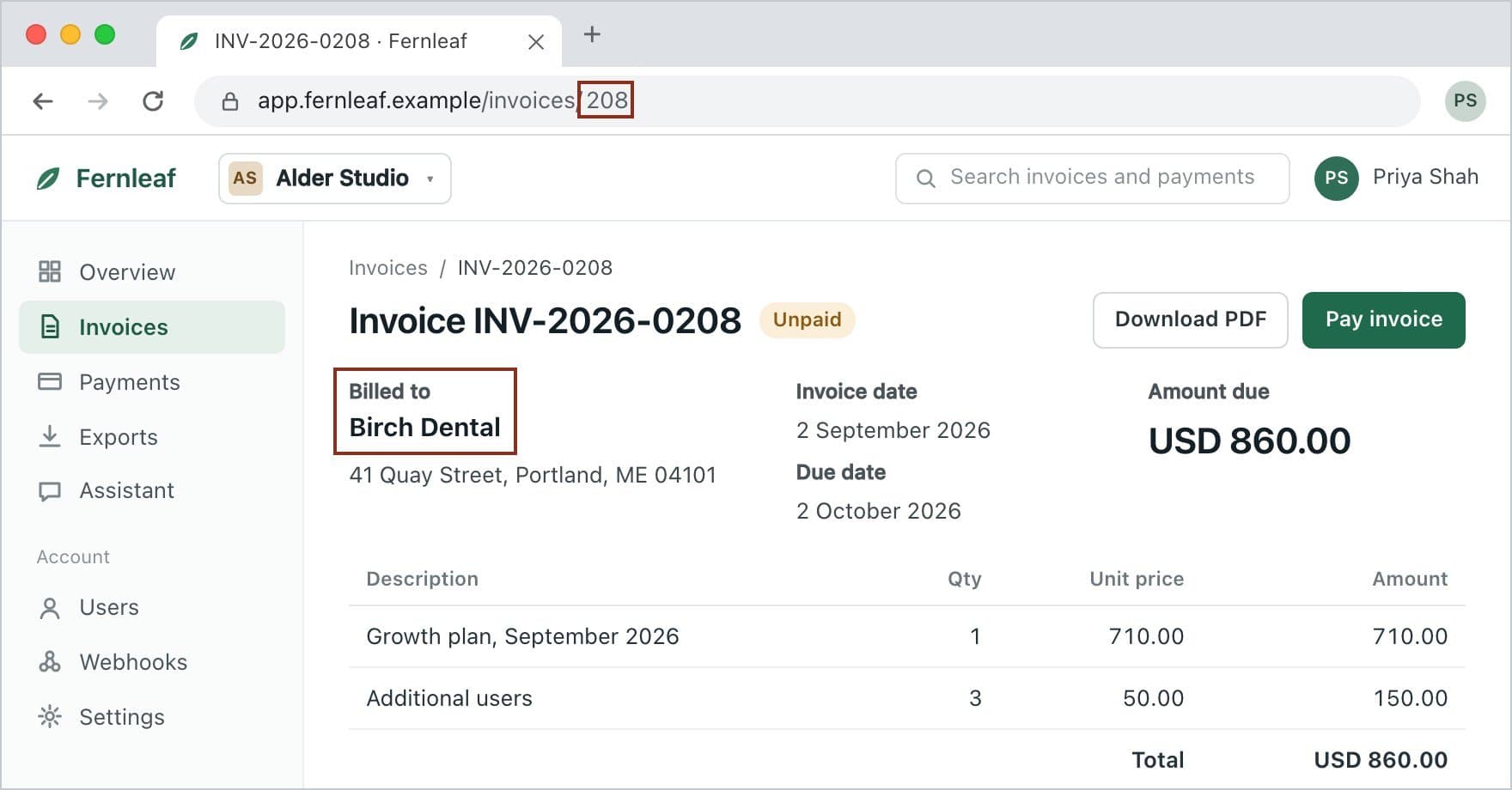Click the browser back arrow
Viewport: 1512px width, 790px height.
[x=43, y=101]
